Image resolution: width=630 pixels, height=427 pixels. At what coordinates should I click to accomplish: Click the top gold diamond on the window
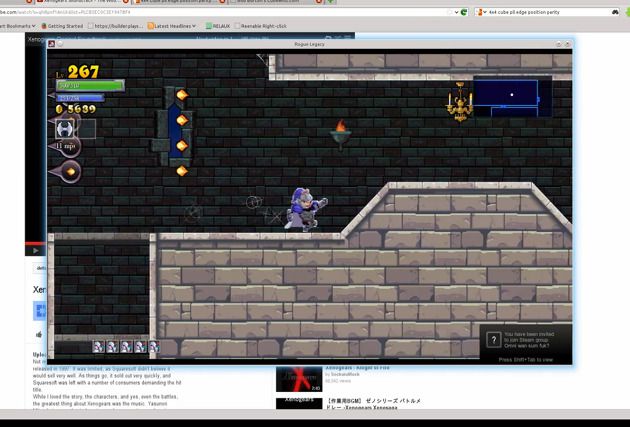[182, 95]
